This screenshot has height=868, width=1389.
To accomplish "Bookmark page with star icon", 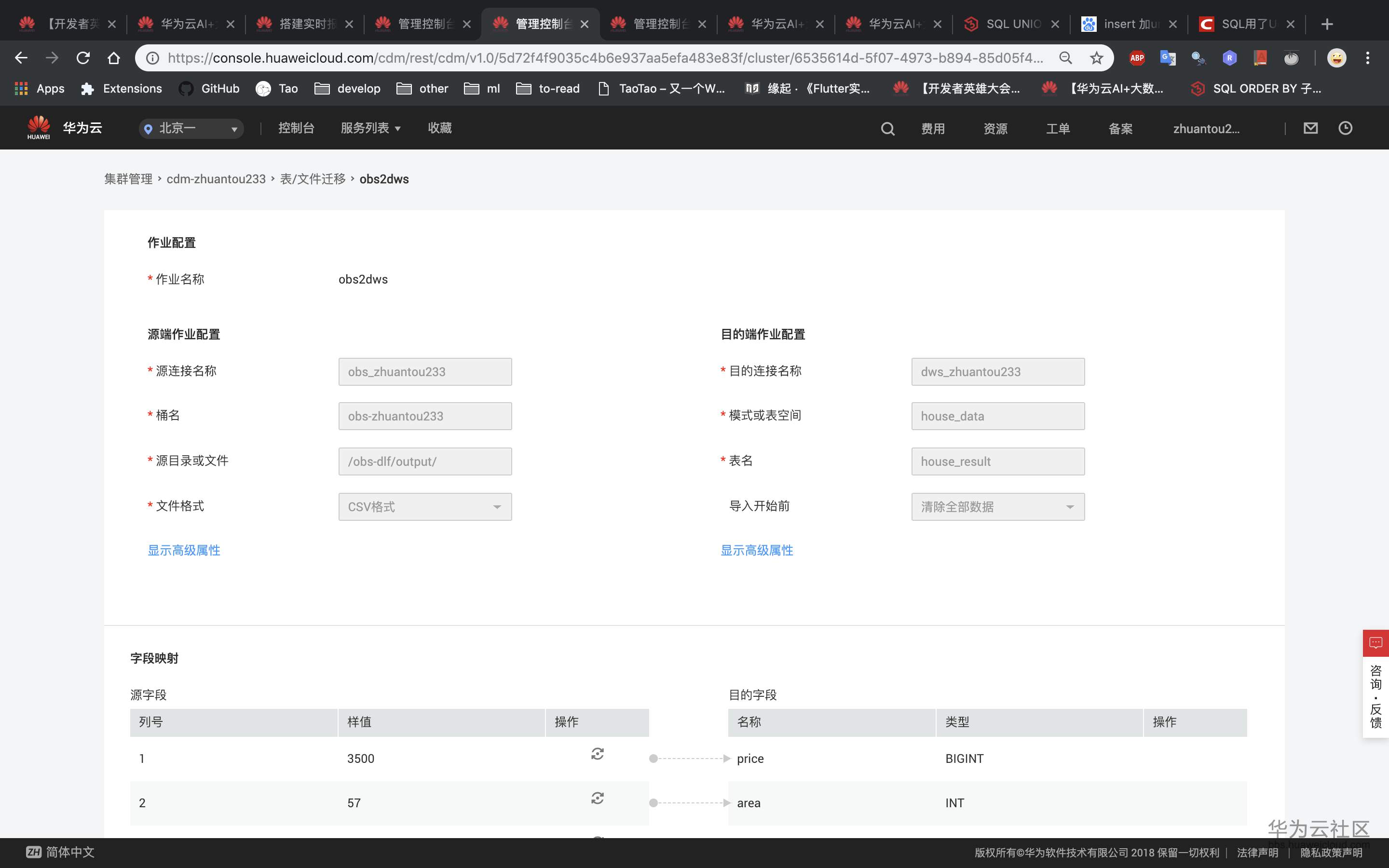I will coord(1096,58).
